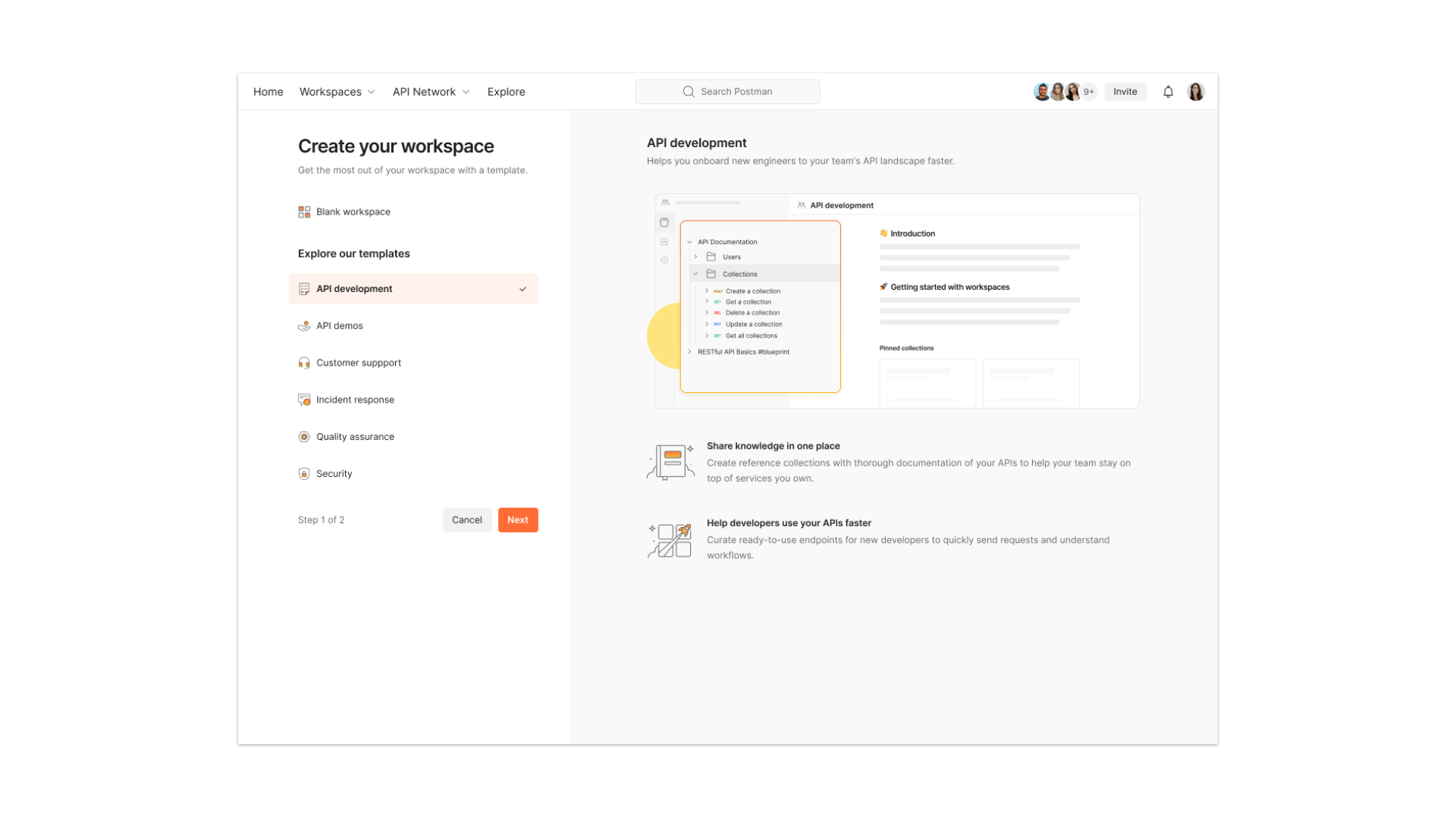
Task: Open the user profile avatar menu
Action: (1196, 92)
